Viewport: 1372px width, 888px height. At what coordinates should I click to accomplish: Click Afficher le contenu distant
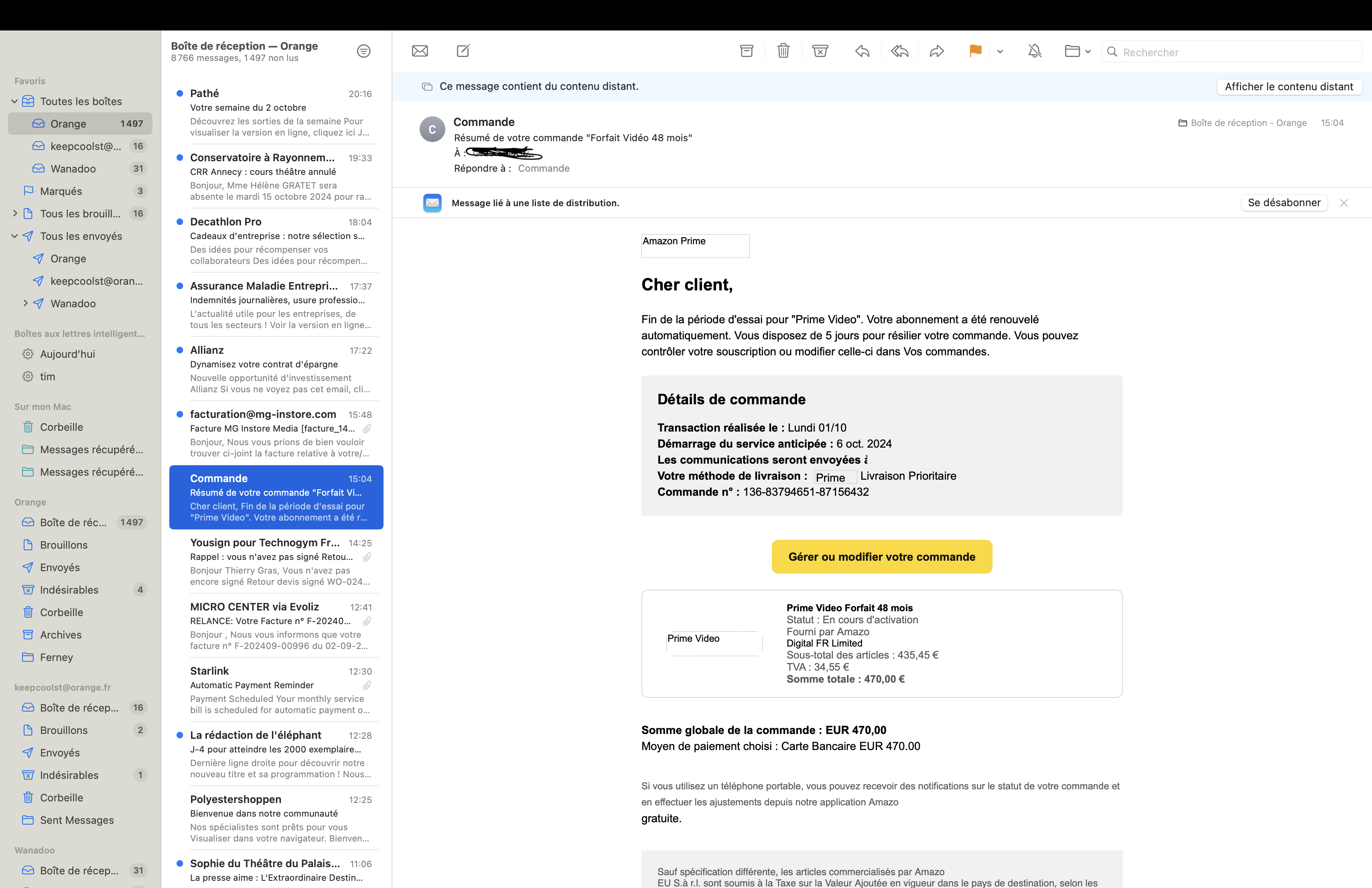[1289, 87]
